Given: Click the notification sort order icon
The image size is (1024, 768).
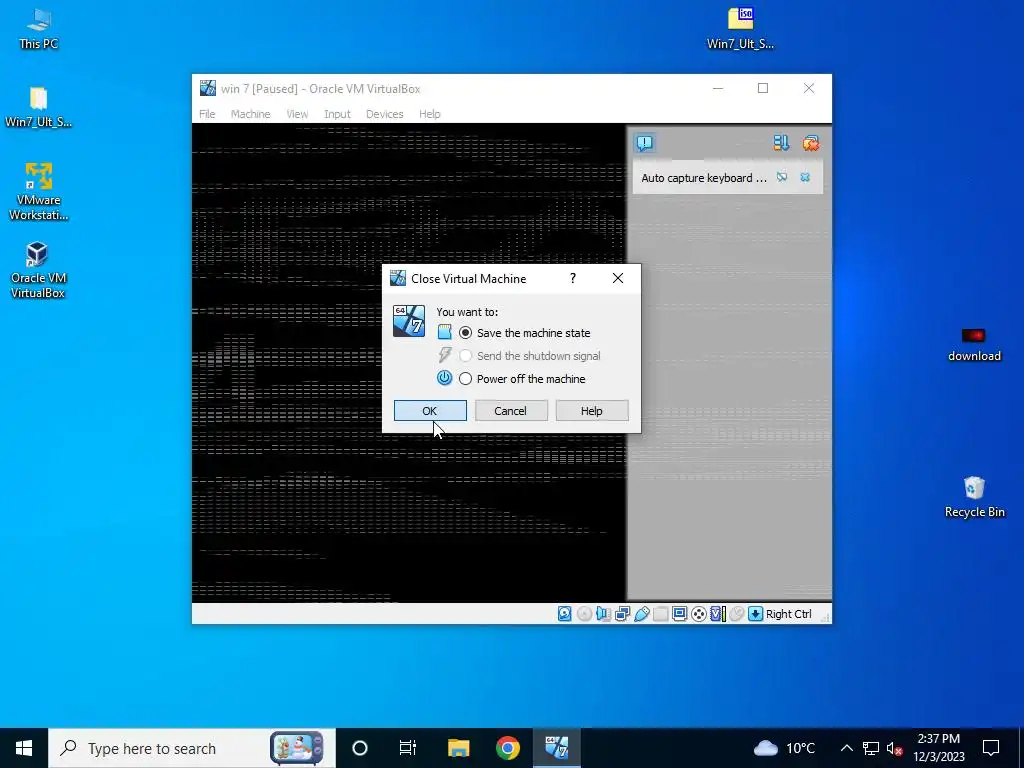Looking at the screenshot, I should pos(781,143).
